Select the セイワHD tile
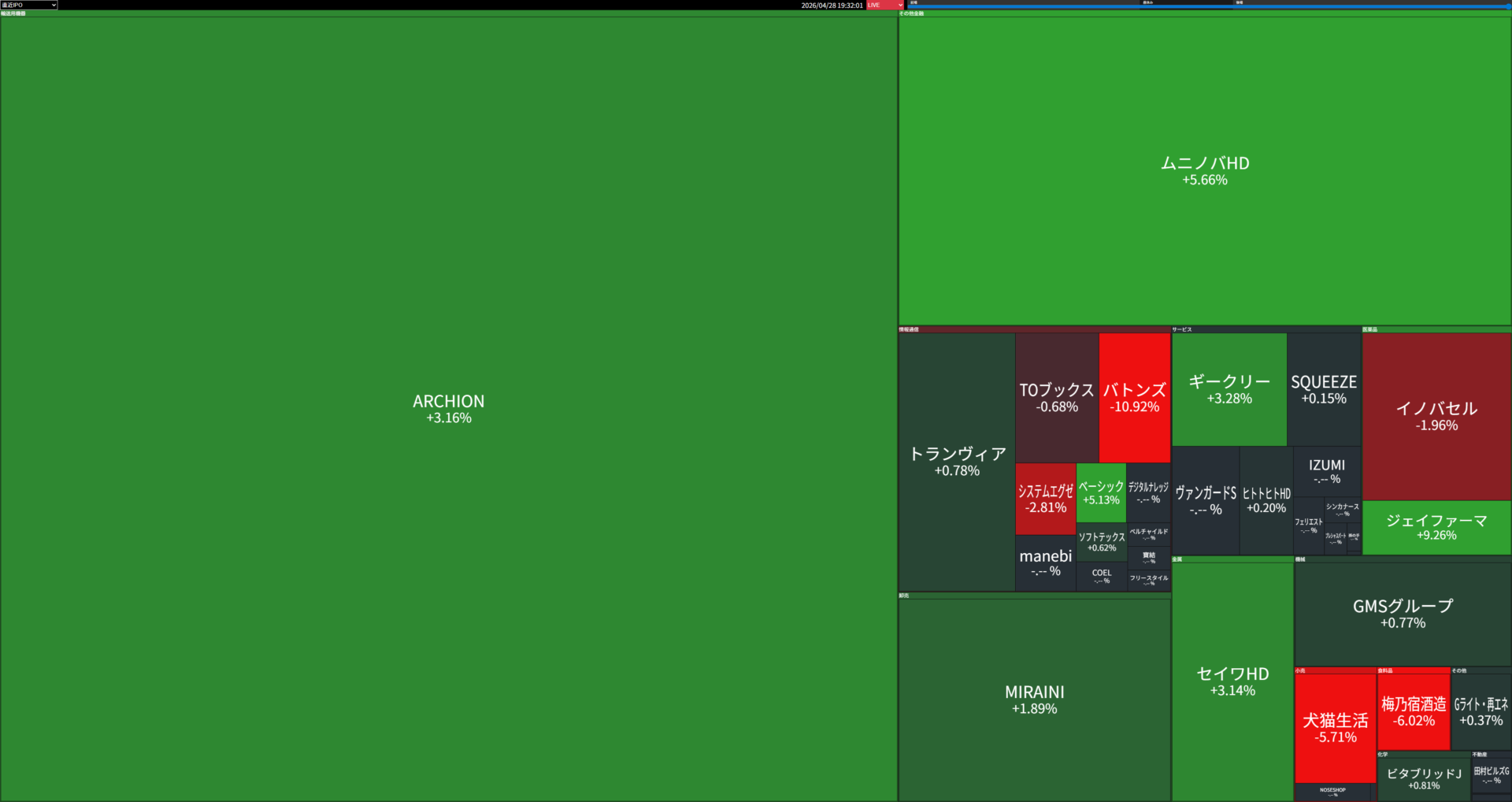Image resolution: width=1512 pixels, height=802 pixels. point(1232,681)
